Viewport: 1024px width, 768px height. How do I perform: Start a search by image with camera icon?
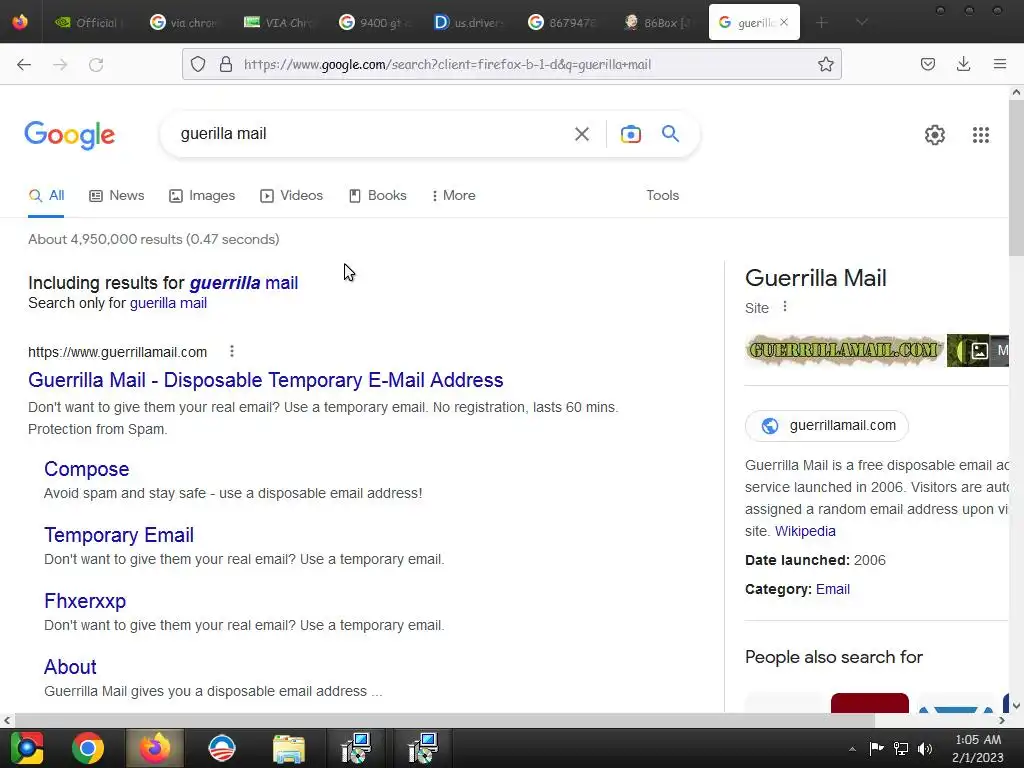click(630, 134)
